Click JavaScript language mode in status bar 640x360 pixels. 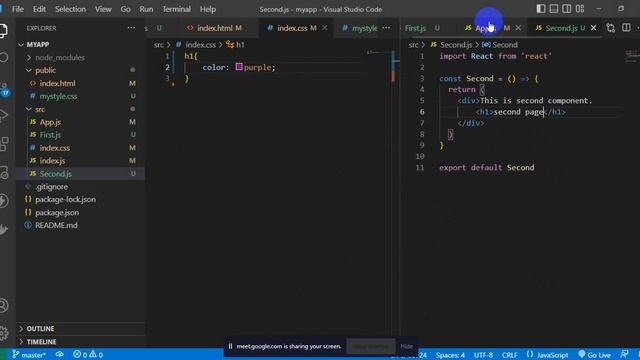coord(552,355)
